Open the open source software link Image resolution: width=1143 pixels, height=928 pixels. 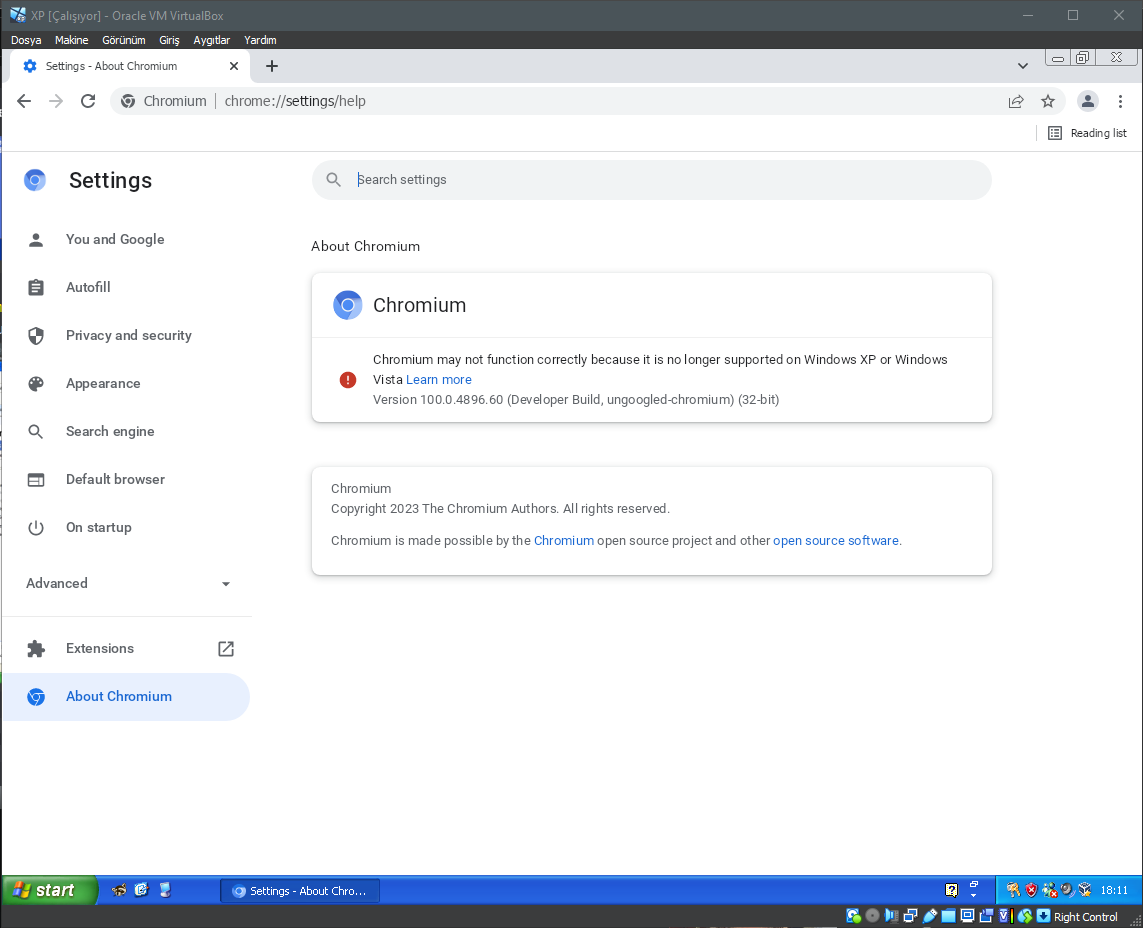pos(835,541)
